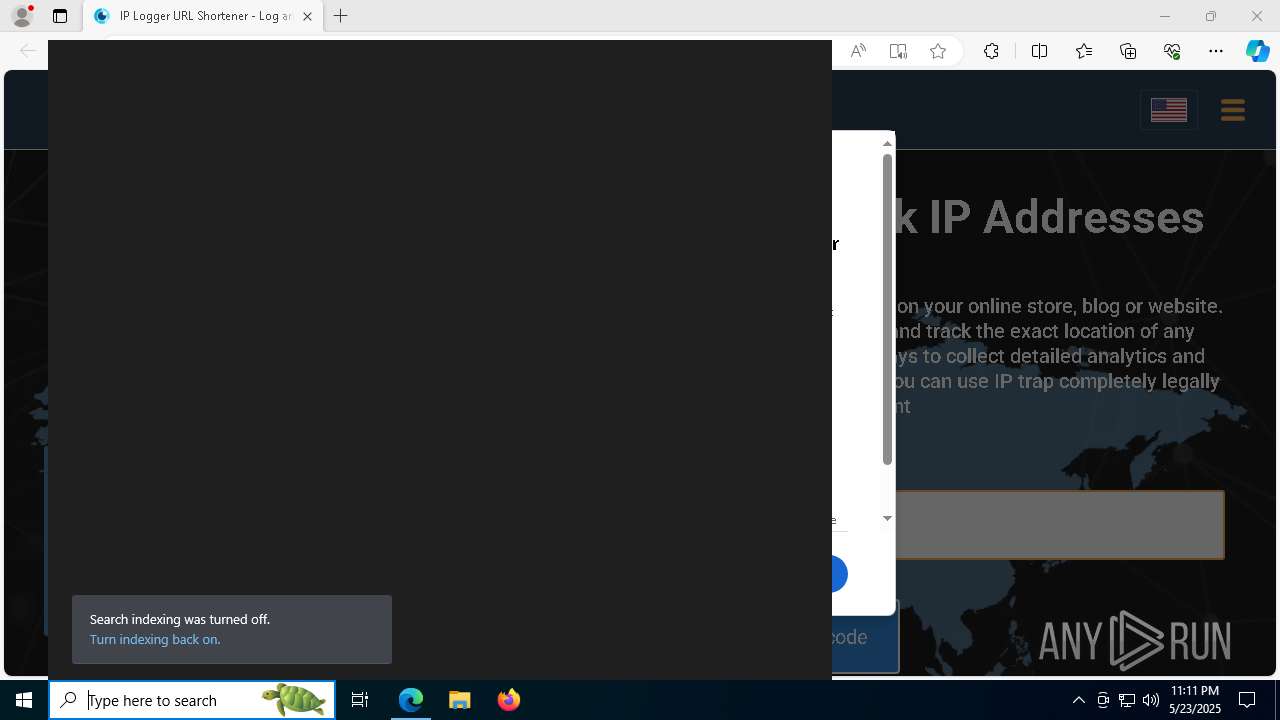Click the popup scrollbar up arrow
This screenshot has width=1280, height=720.
click(x=887, y=144)
